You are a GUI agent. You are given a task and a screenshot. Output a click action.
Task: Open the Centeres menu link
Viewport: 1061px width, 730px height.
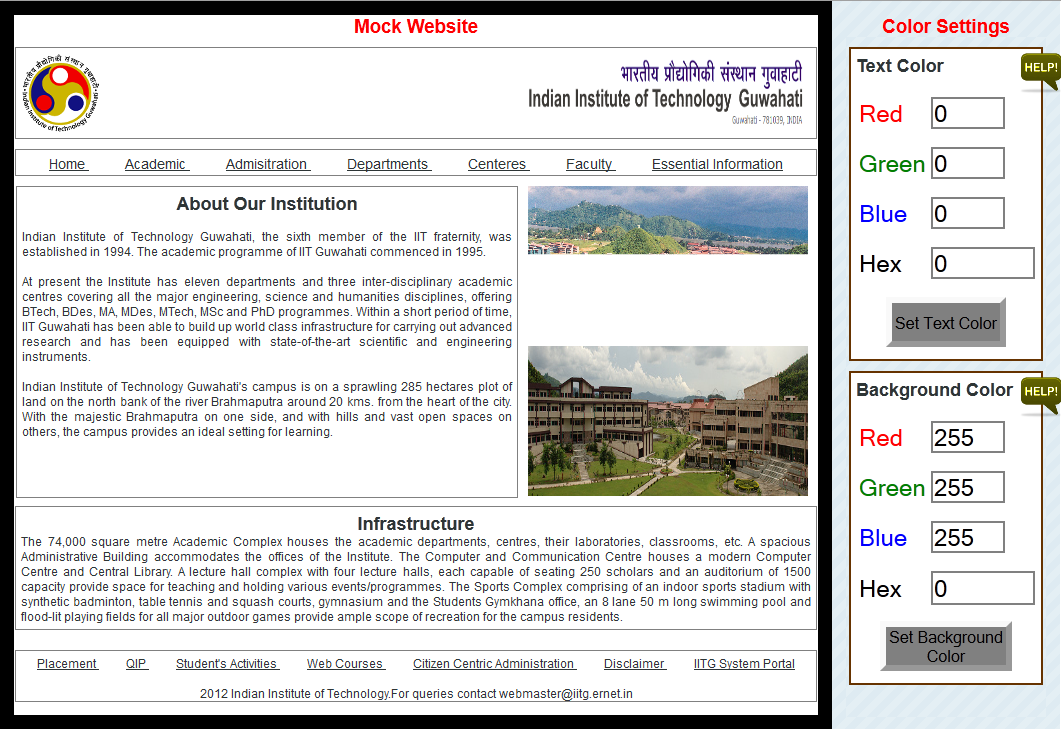498,164
